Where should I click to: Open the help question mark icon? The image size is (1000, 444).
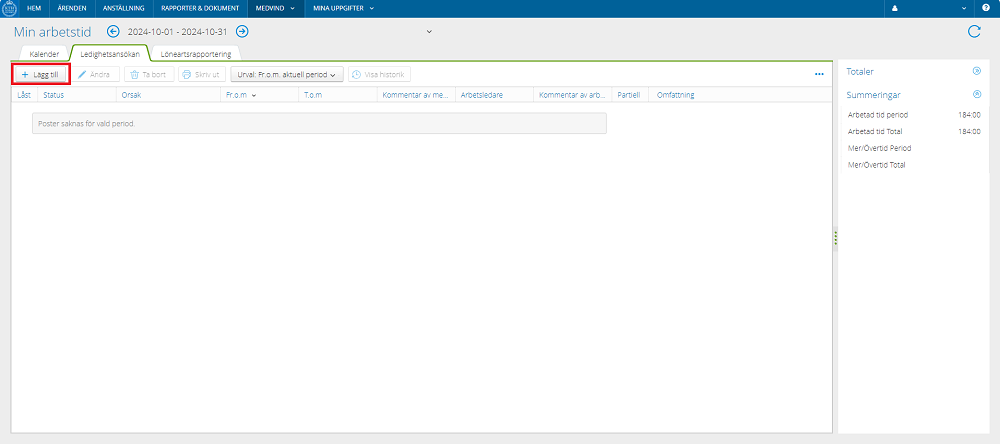(x=986, y=8)
